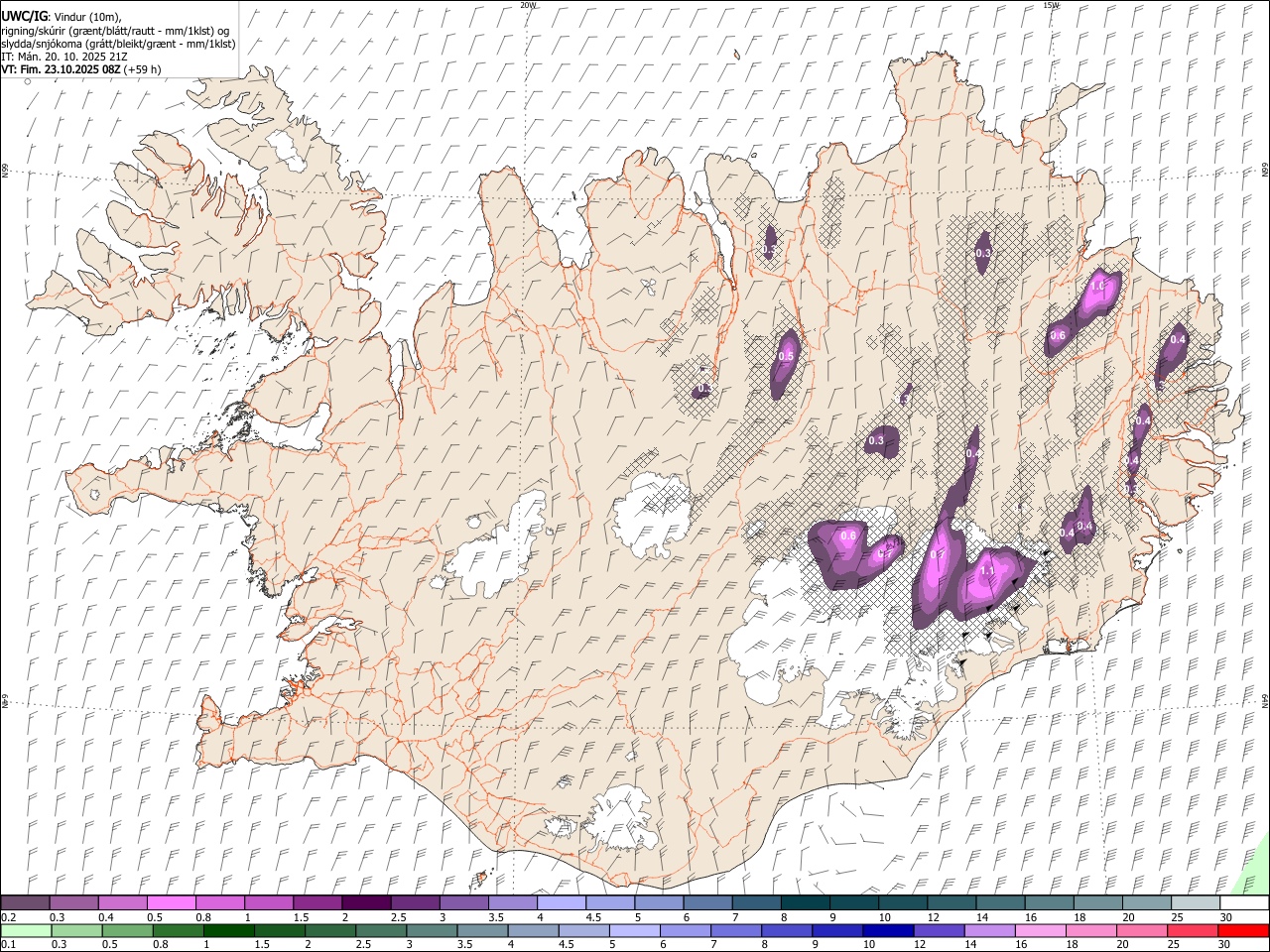
Task: Click the darkest green 1 swatch, bottom legend row
Action: pos(228,930)
